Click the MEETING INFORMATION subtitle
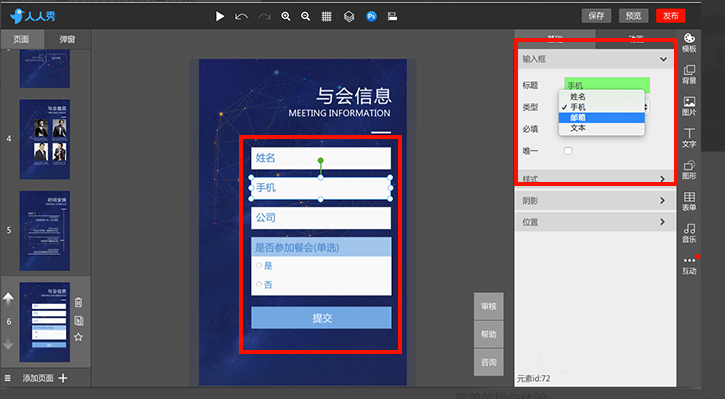The image size is (725, 399). [x=339, y=113]
